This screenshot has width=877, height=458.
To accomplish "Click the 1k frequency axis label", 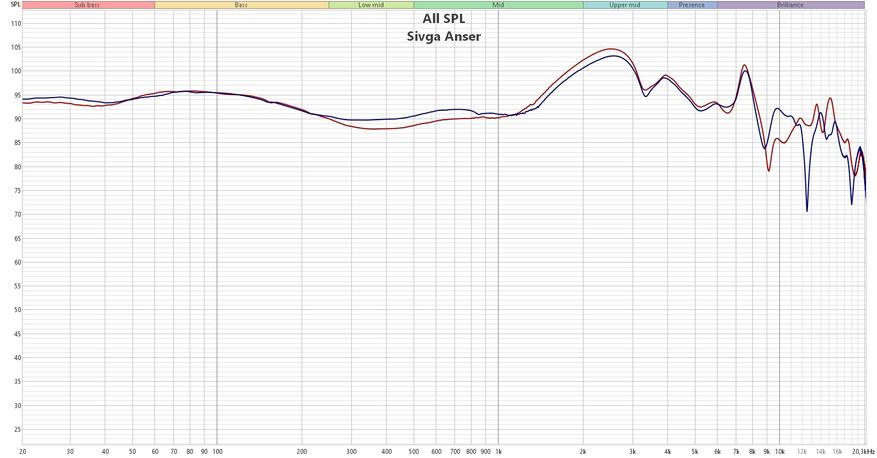I will (x=498, y=451).
